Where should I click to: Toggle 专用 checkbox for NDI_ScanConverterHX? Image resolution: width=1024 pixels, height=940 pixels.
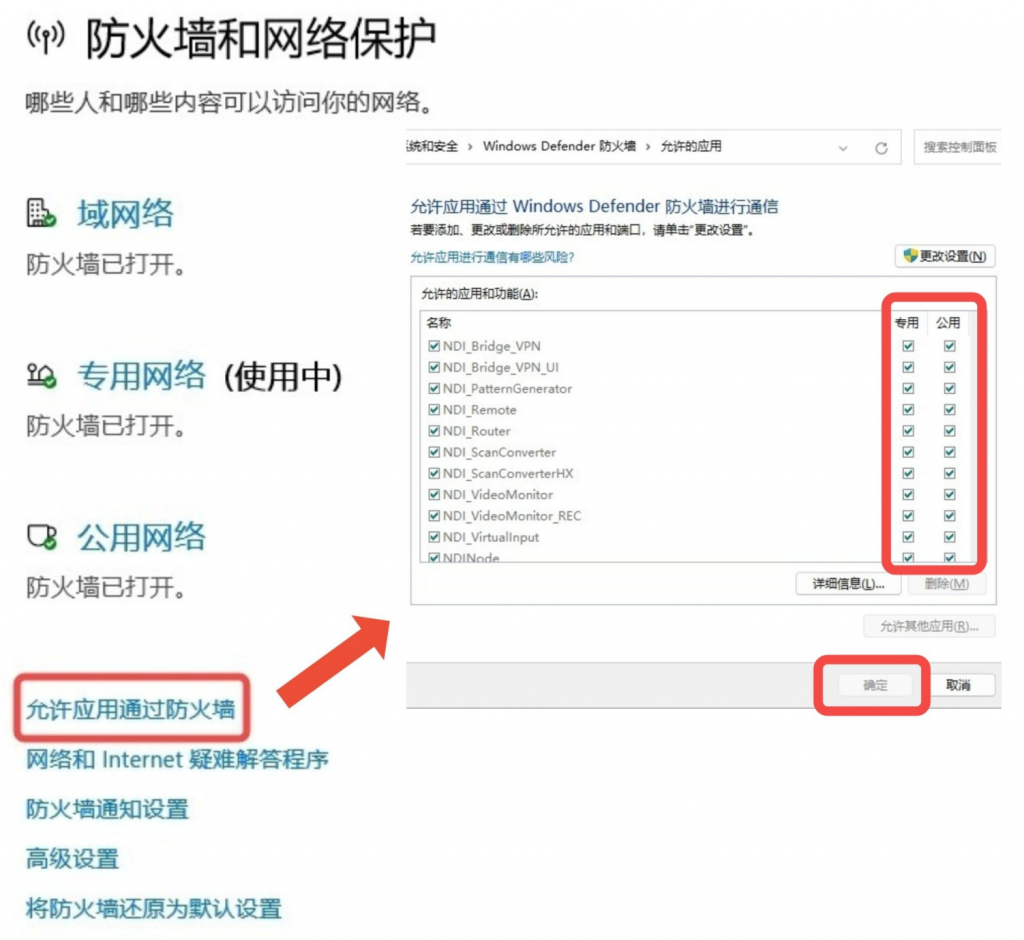click(908, 473)
